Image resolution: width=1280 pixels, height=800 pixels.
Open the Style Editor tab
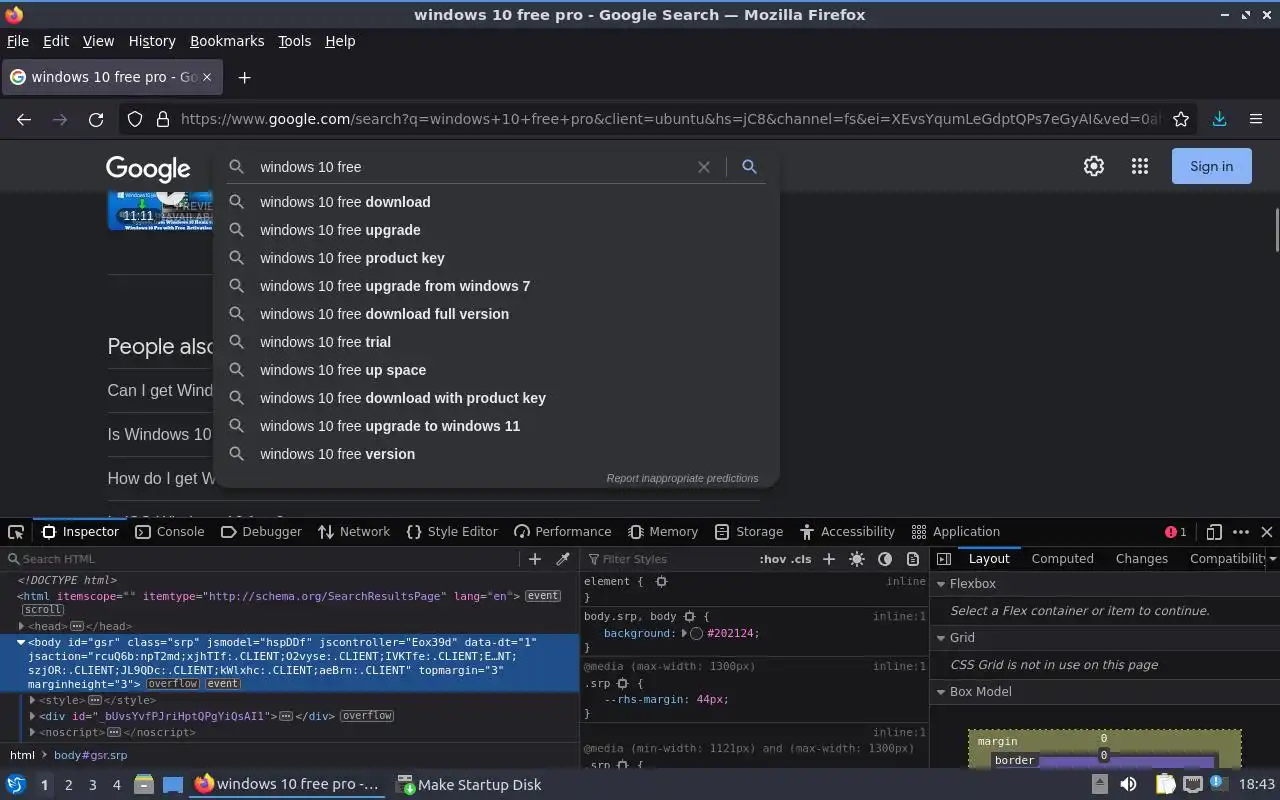click(452, 532)
